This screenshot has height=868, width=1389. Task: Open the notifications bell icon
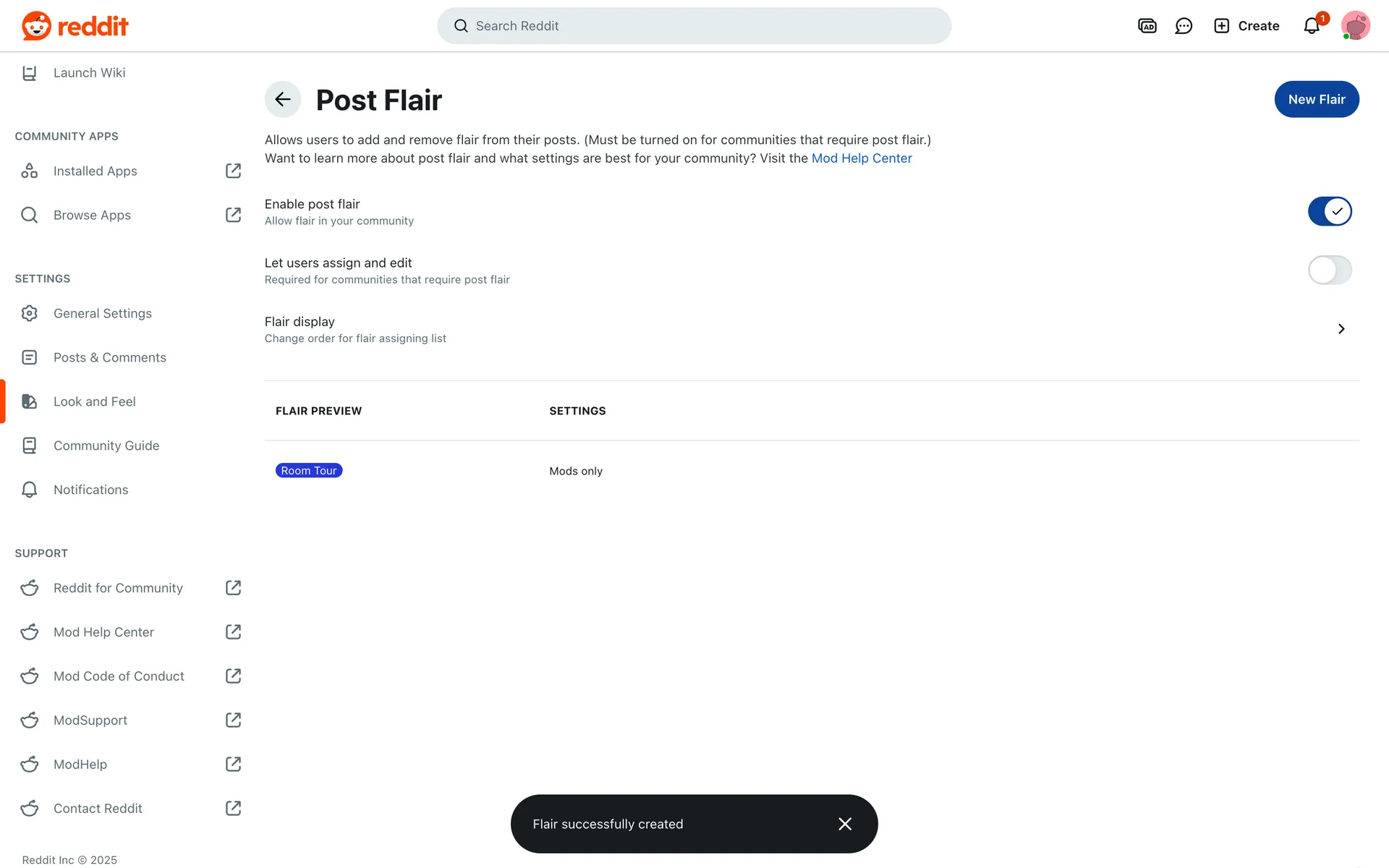point(1312,26)
